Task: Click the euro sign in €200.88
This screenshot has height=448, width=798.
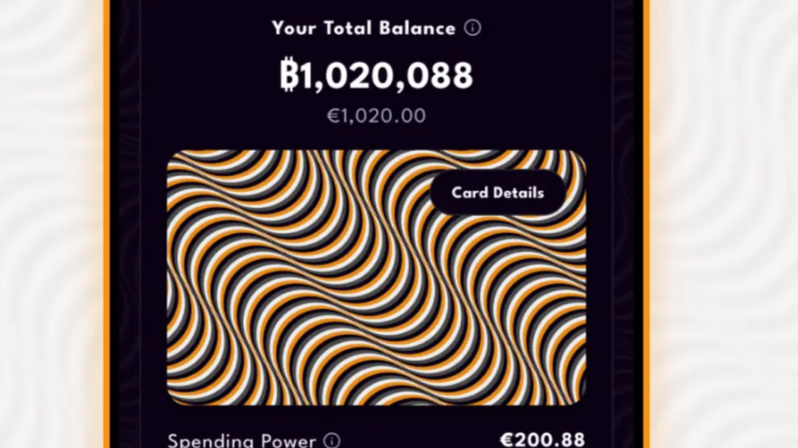Action: pyautogui.click(x=507, y=441)
